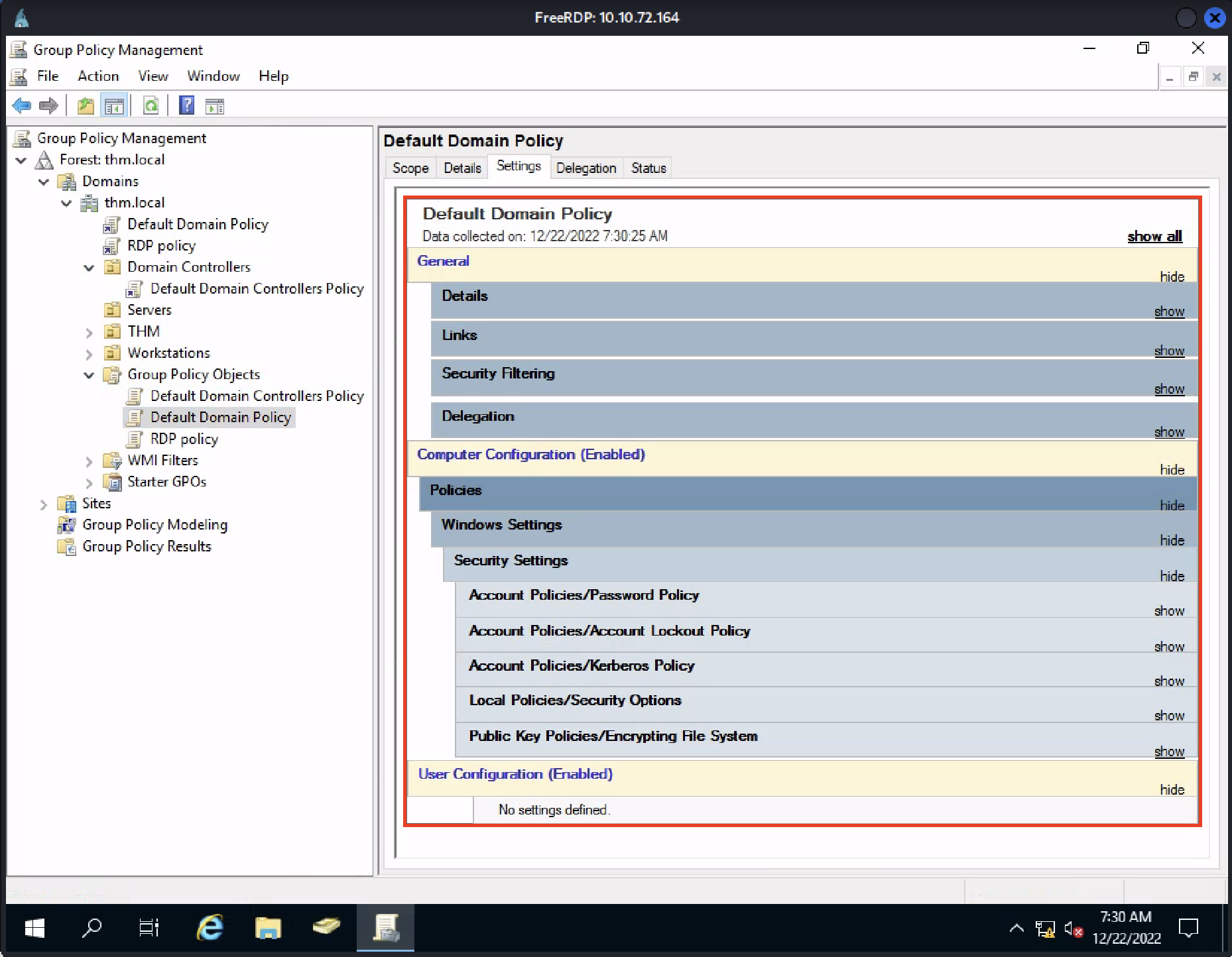Collapse the Forest: thm.local node

coord(21,160)
